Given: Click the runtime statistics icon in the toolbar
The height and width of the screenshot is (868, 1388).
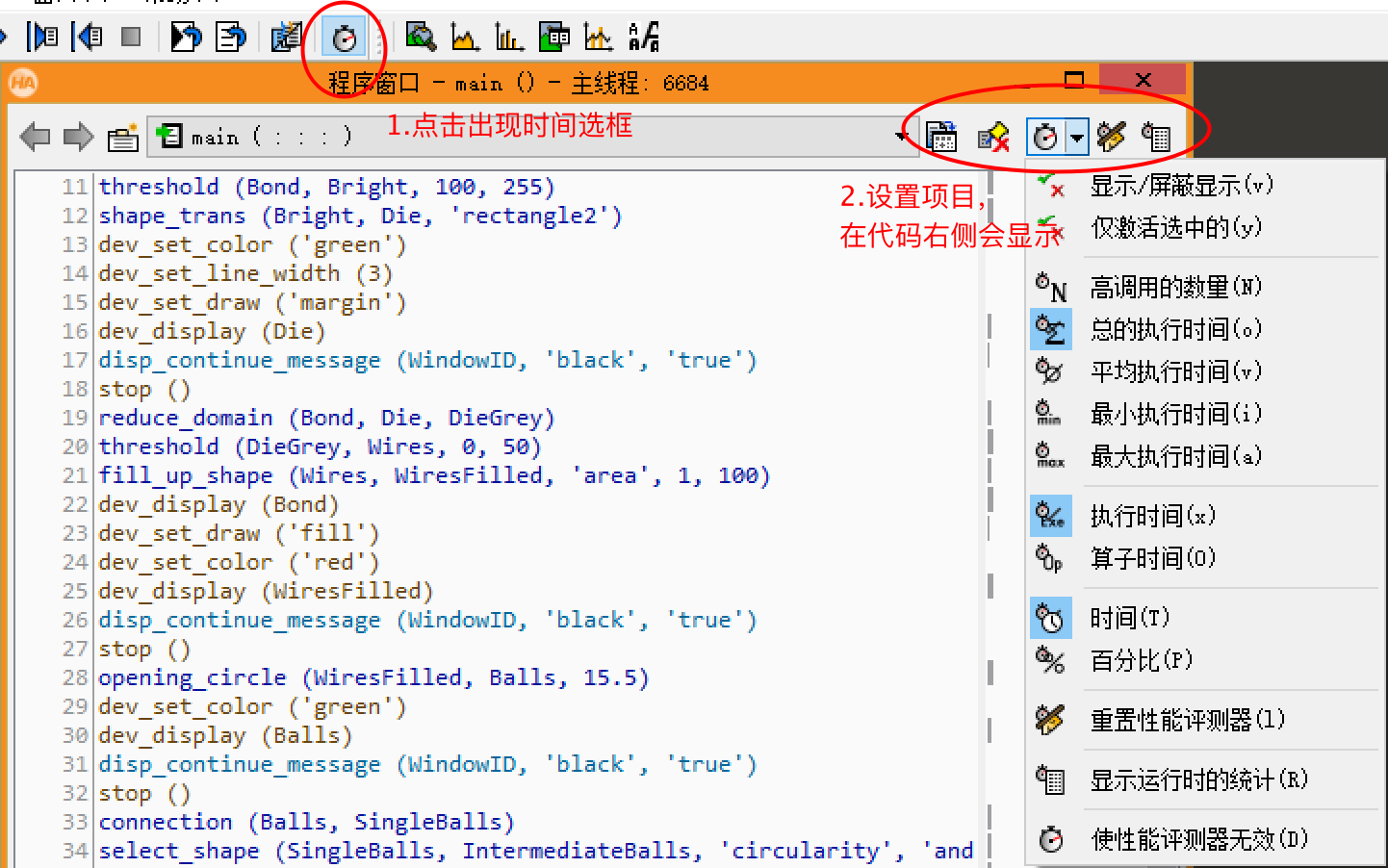Looking at the screenshot, I should (x=1156, y=138).
